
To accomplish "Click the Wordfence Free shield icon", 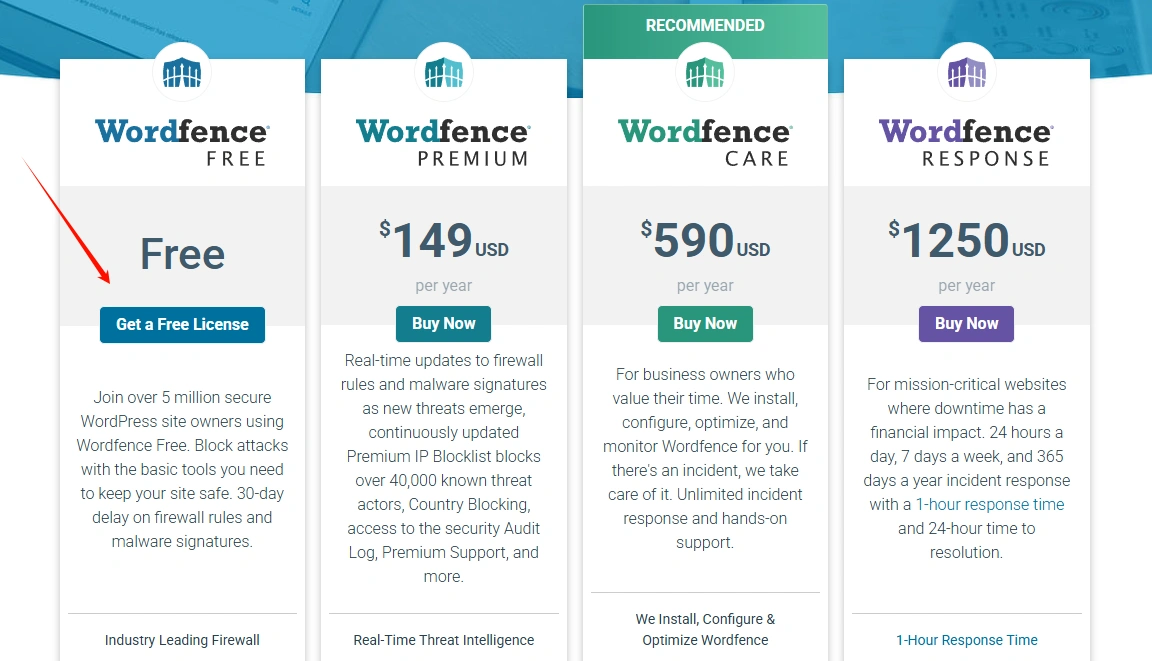I will [x=181, y=72].
